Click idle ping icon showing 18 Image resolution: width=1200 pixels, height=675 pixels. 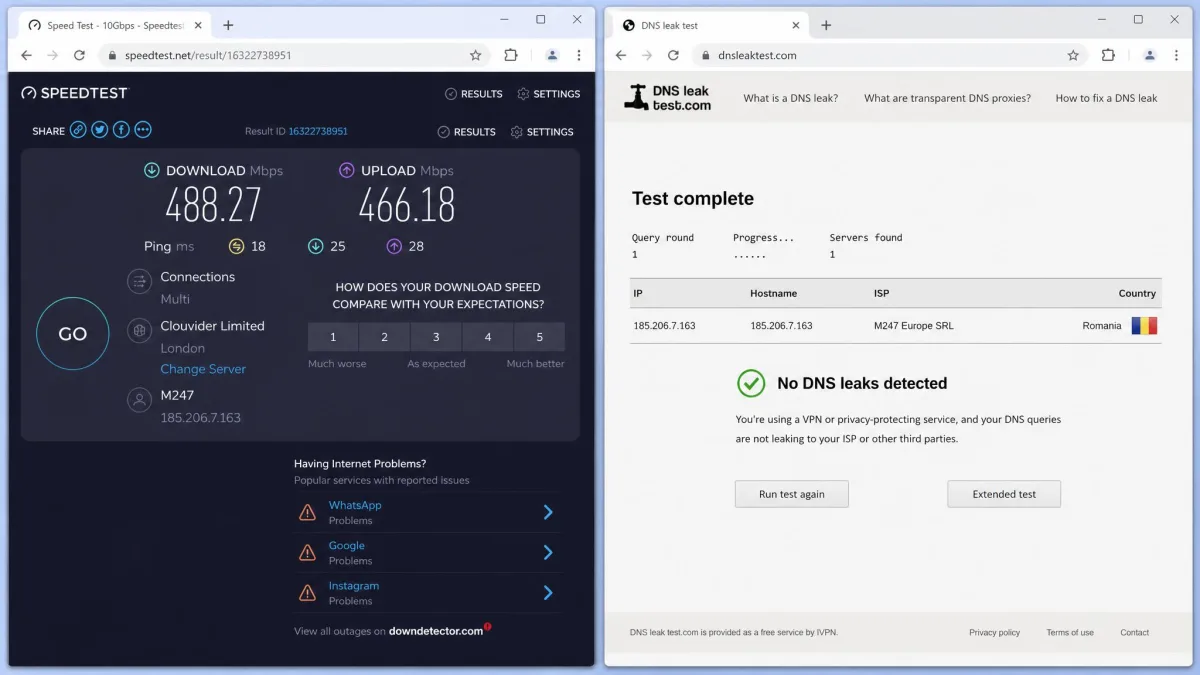click(236, 246)
